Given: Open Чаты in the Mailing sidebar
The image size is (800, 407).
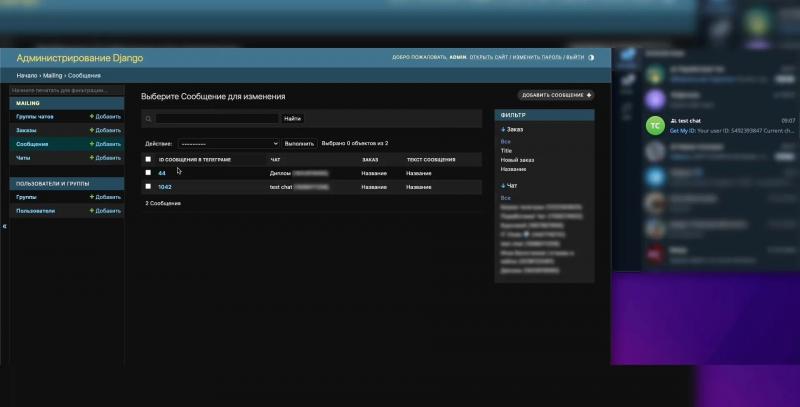Looking at the screenshot, I should pos(23,158).
